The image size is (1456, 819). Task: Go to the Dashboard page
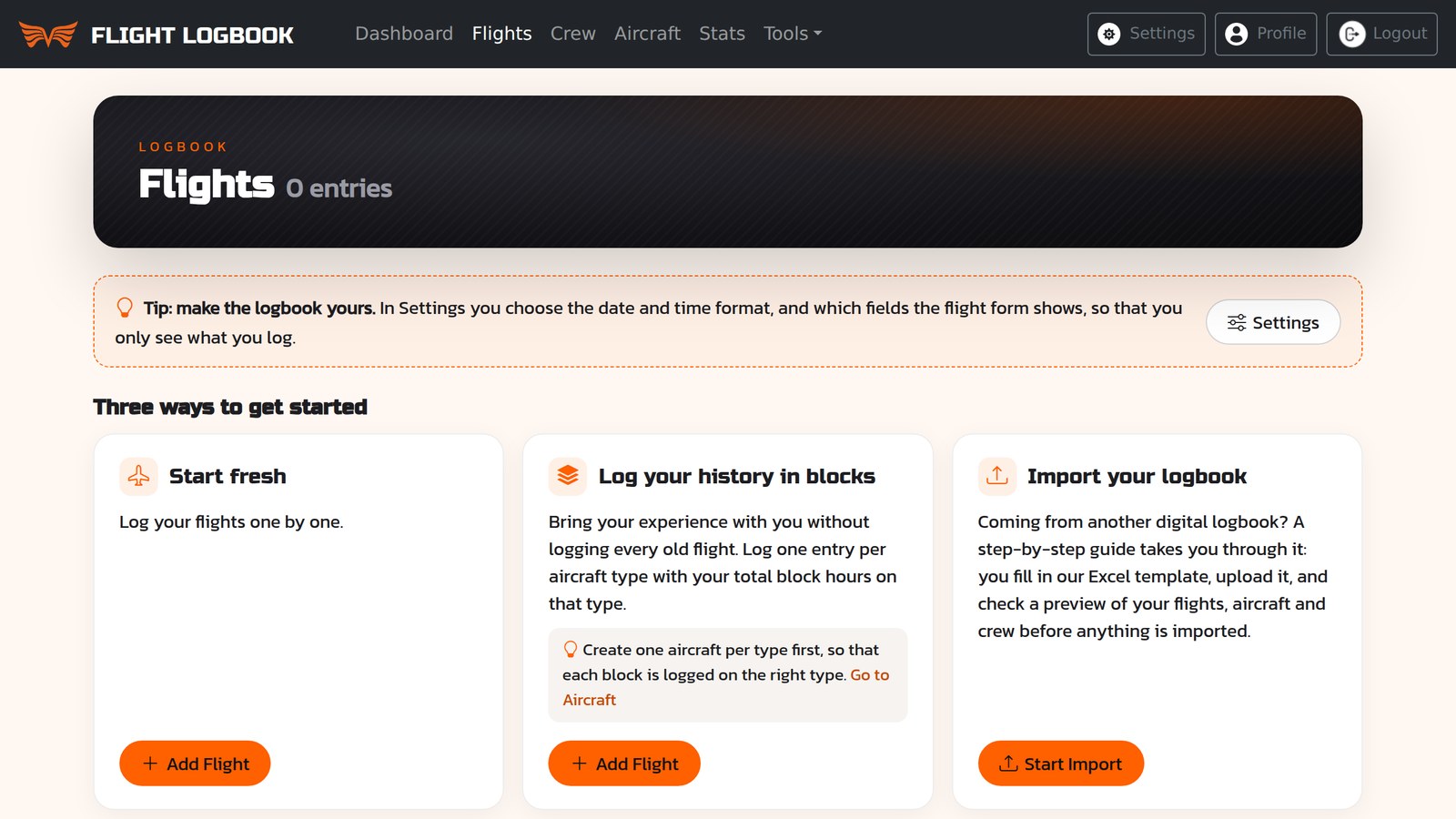tap(404, 34)
